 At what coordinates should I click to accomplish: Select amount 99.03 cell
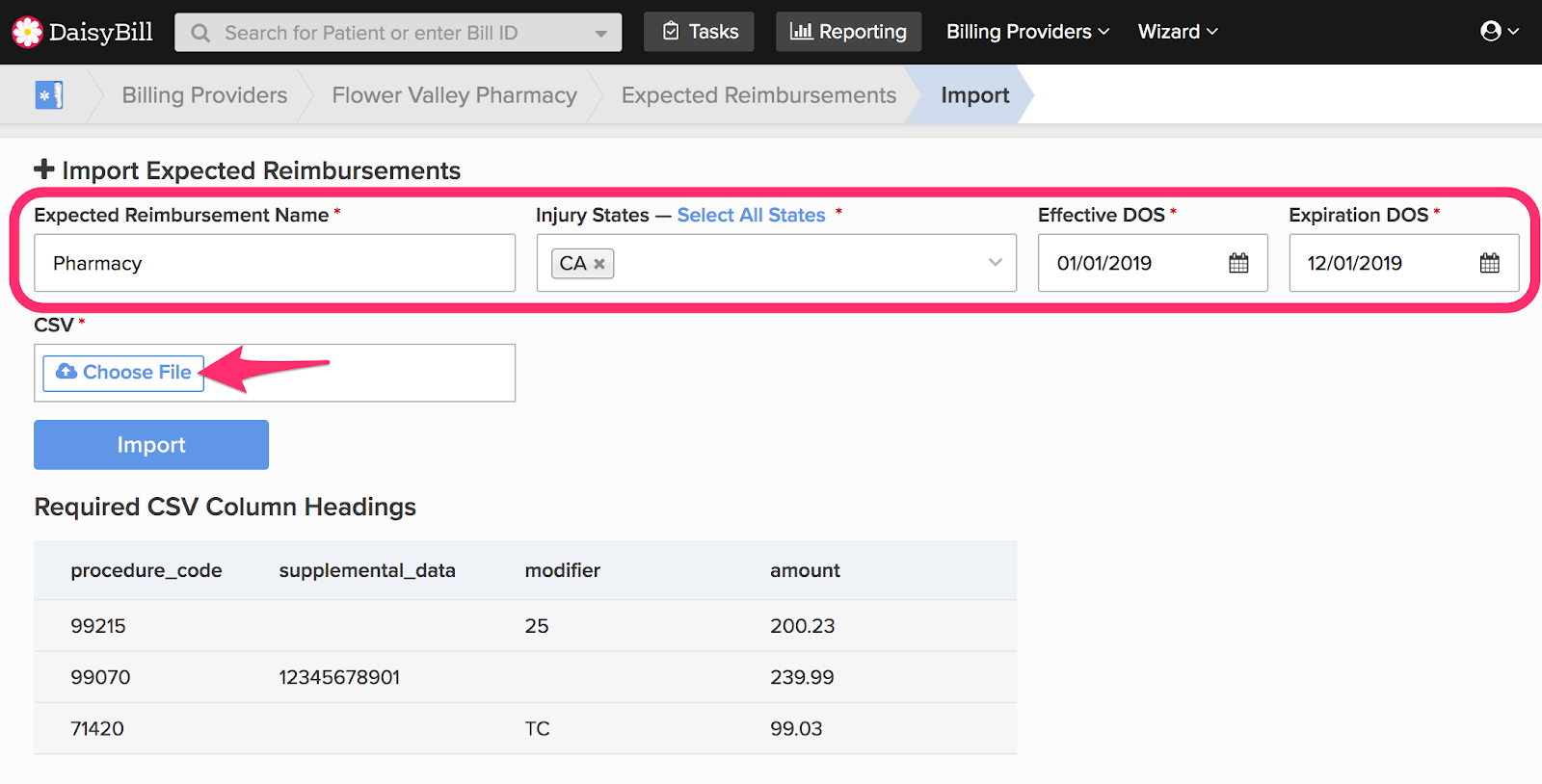tap(796, 728)
